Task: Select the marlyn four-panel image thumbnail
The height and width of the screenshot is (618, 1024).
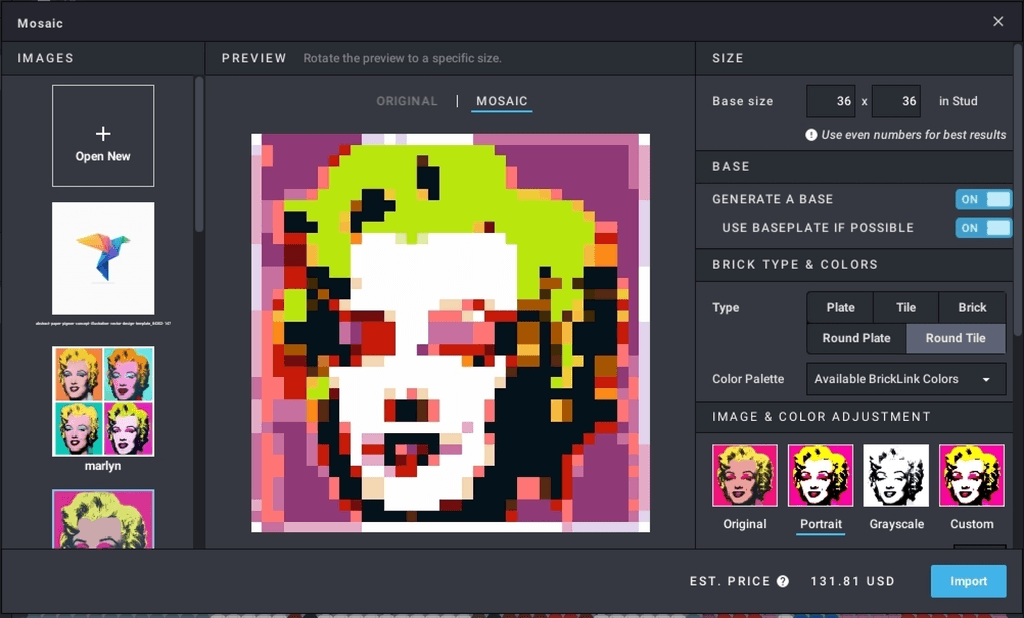Action: pos(103,401)
